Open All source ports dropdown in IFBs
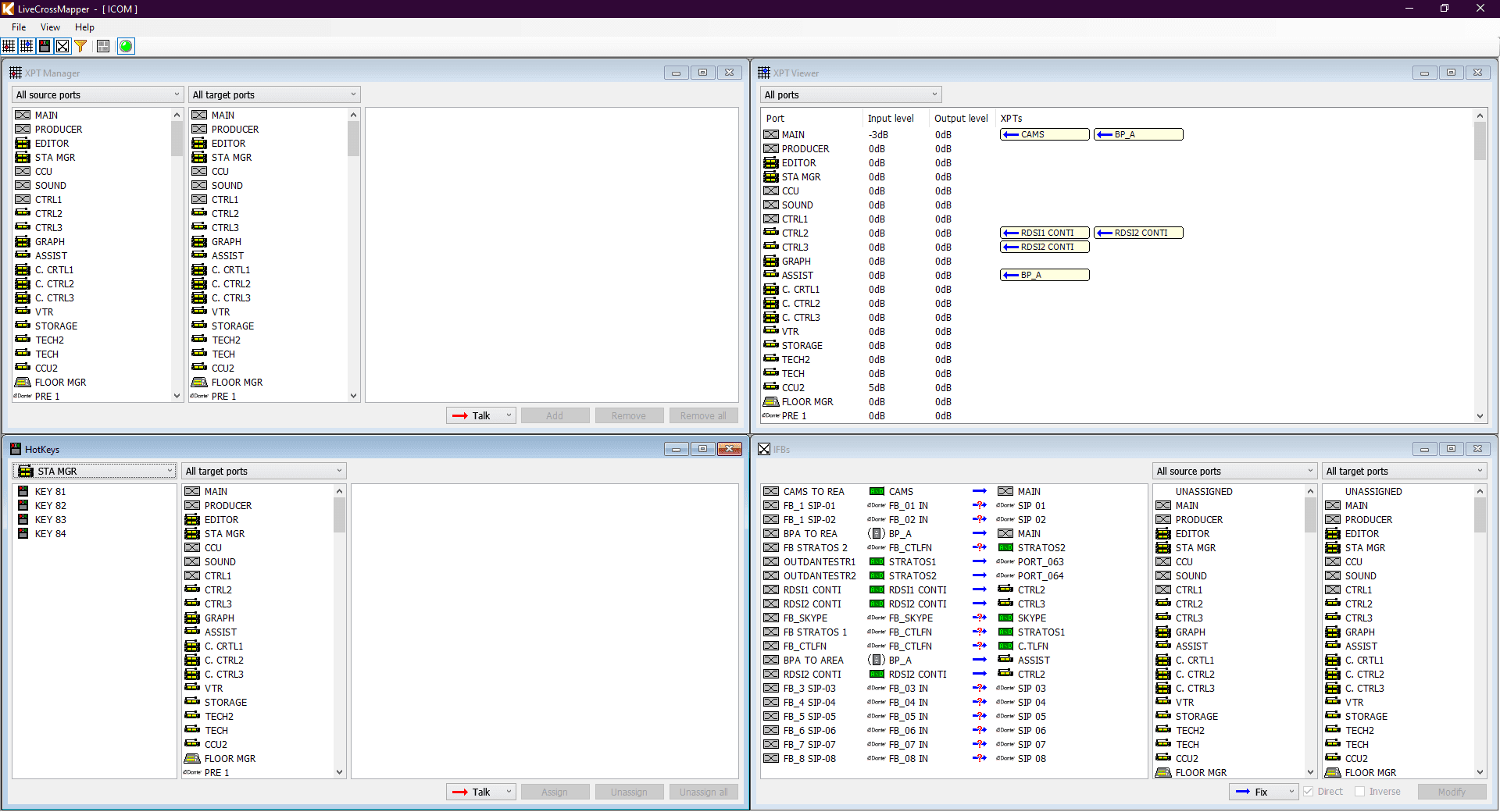Screen dimensions: 1500x812 pos(1234,471)
